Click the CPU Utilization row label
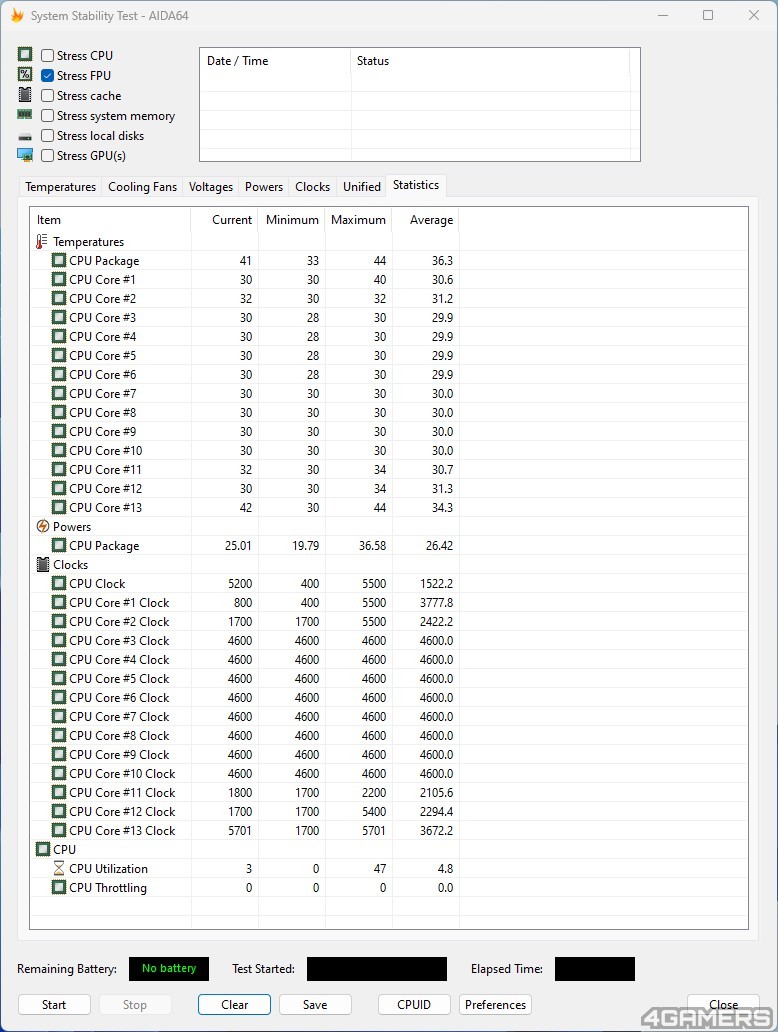 pos(109,869)
